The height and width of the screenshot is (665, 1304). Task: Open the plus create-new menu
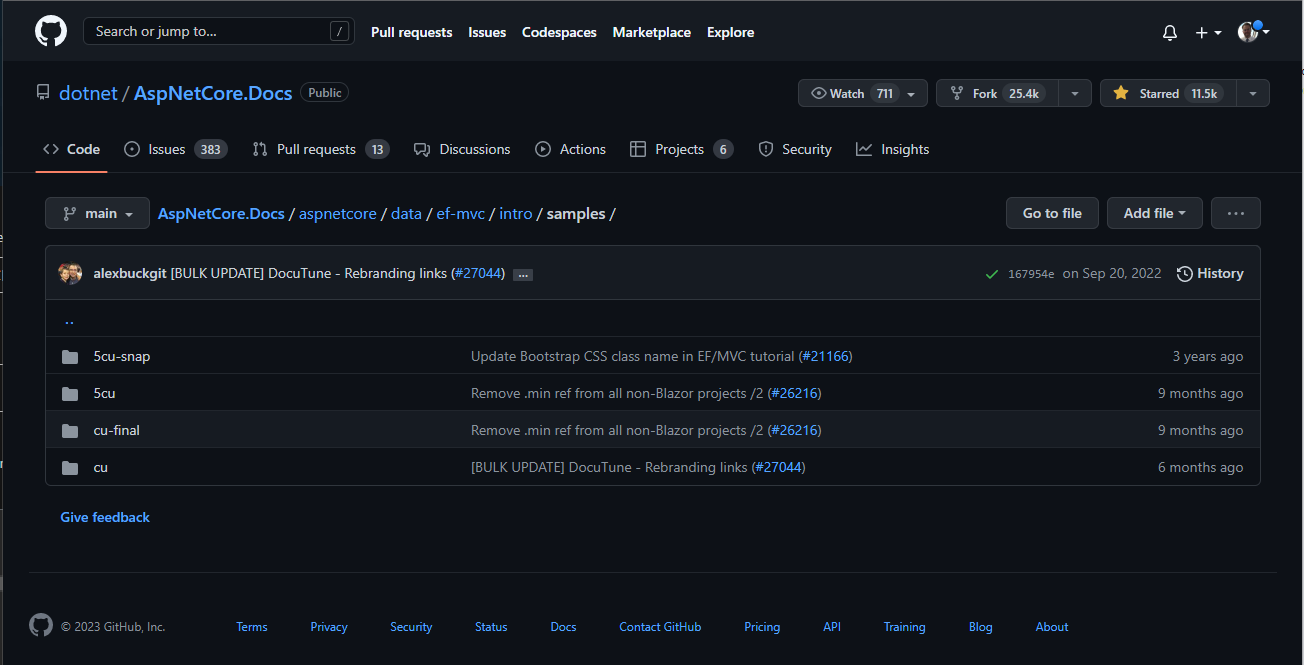coord(1208,32)
